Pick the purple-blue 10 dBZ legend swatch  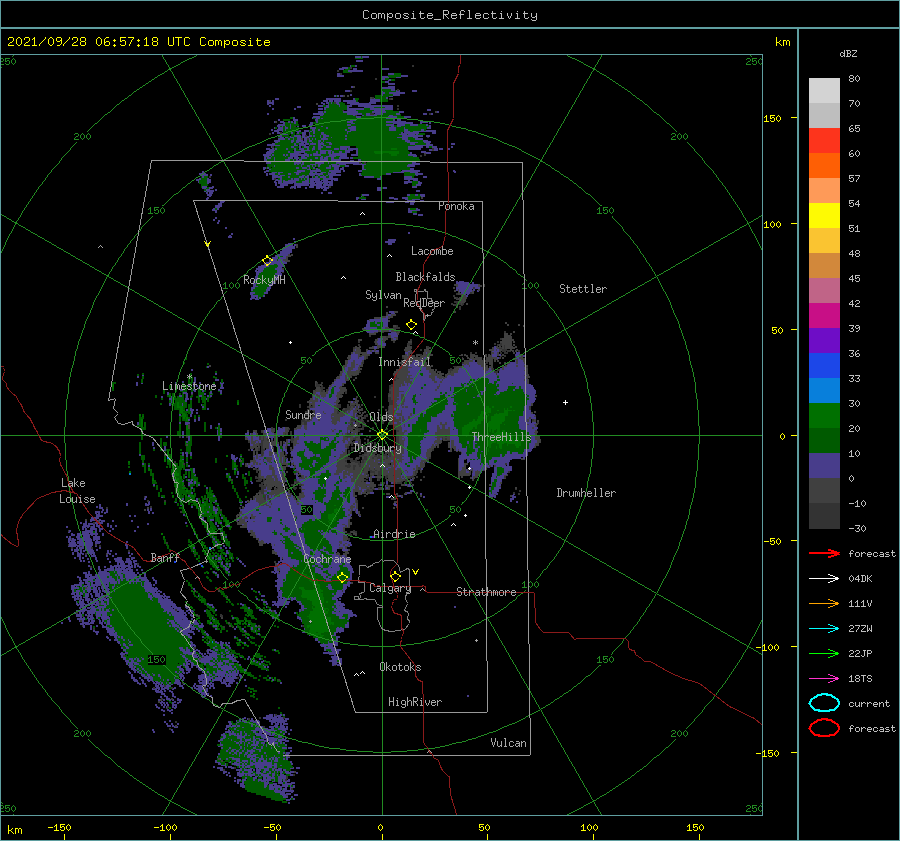(x=824, y=465)
